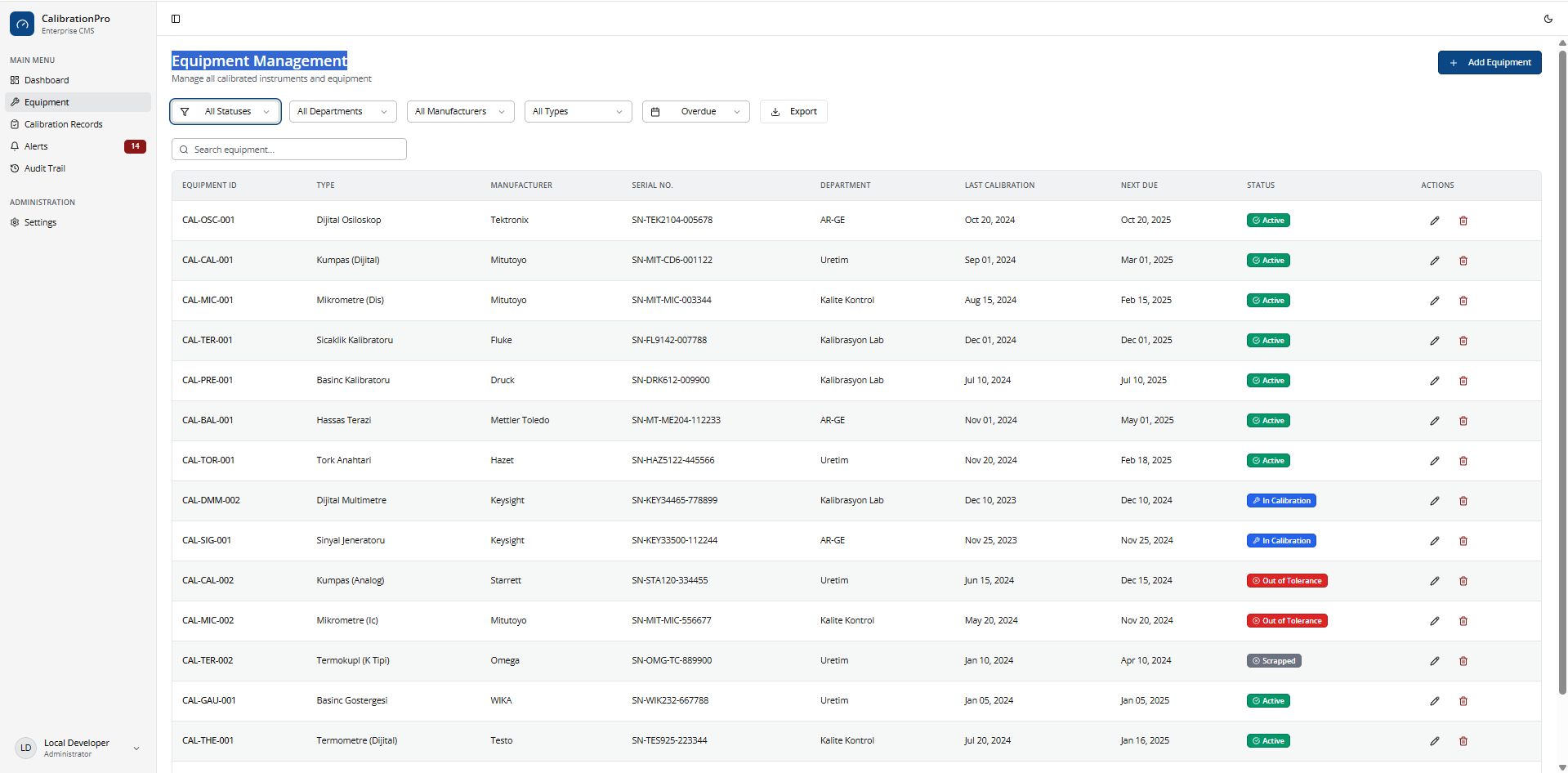Click the edit pencil for CAL-OSC-001

point(1434,220)
